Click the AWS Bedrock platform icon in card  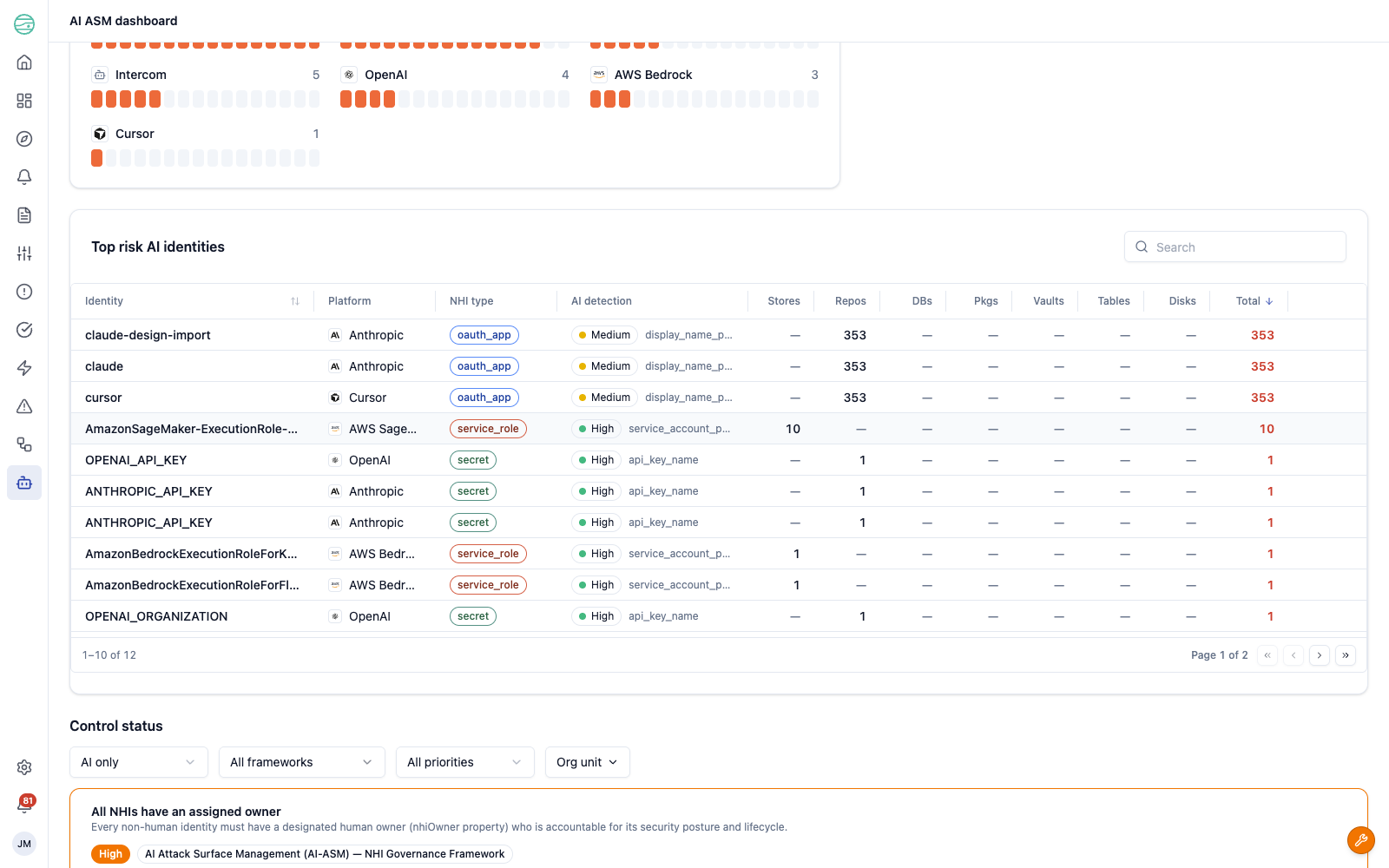[x=599, y=75]
